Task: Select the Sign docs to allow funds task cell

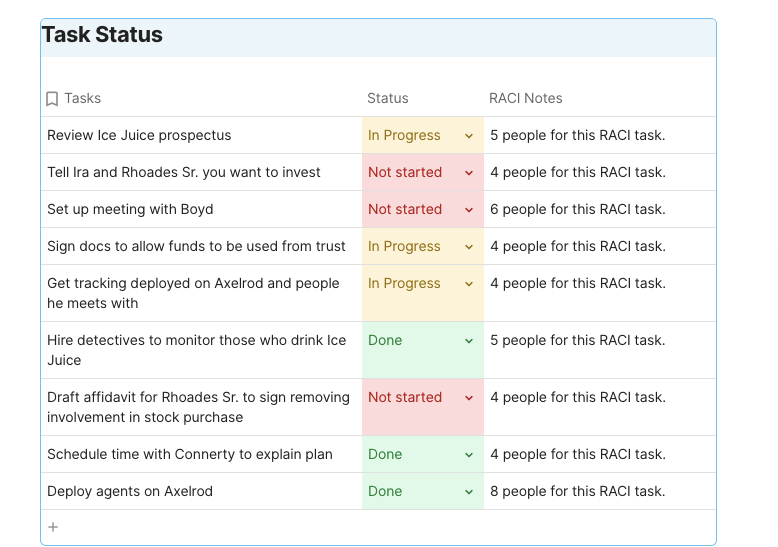Action: pyautogui.click(x=196, y=246)
